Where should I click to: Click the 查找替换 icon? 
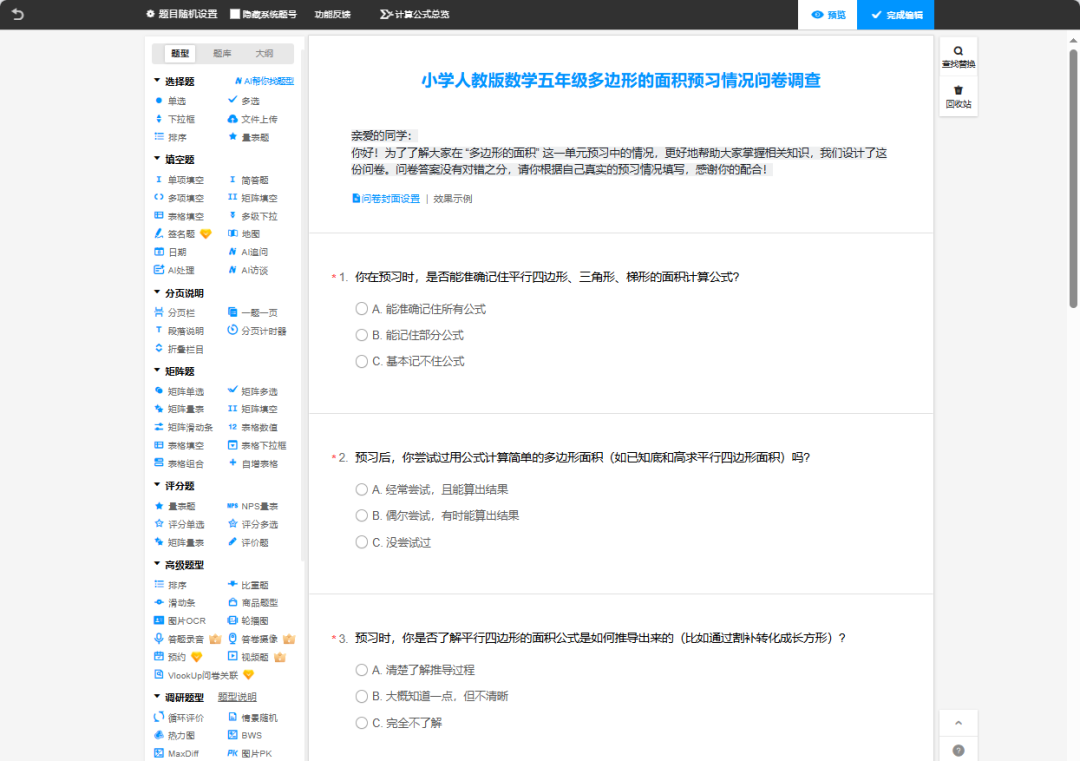958,55
